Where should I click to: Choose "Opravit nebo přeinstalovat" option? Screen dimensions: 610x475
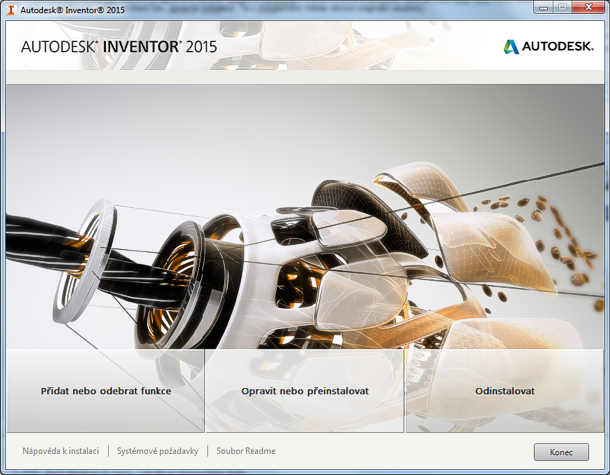[305, 391]
